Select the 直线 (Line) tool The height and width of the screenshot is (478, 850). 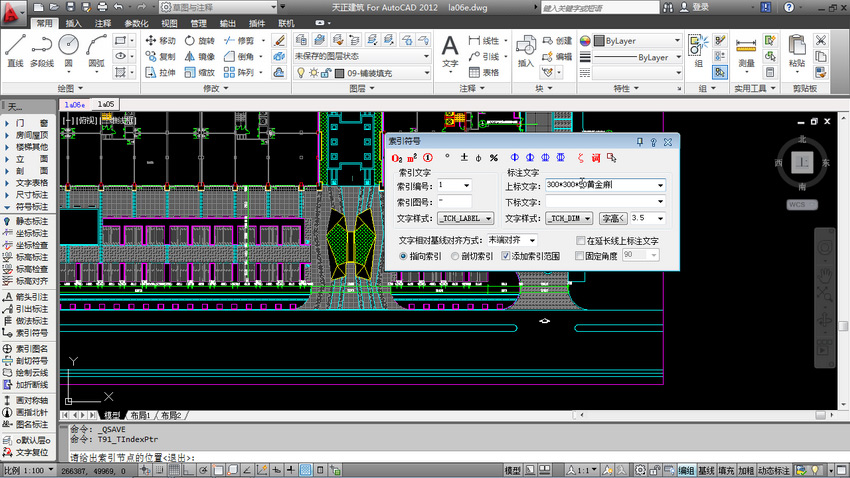click(15, 51)
